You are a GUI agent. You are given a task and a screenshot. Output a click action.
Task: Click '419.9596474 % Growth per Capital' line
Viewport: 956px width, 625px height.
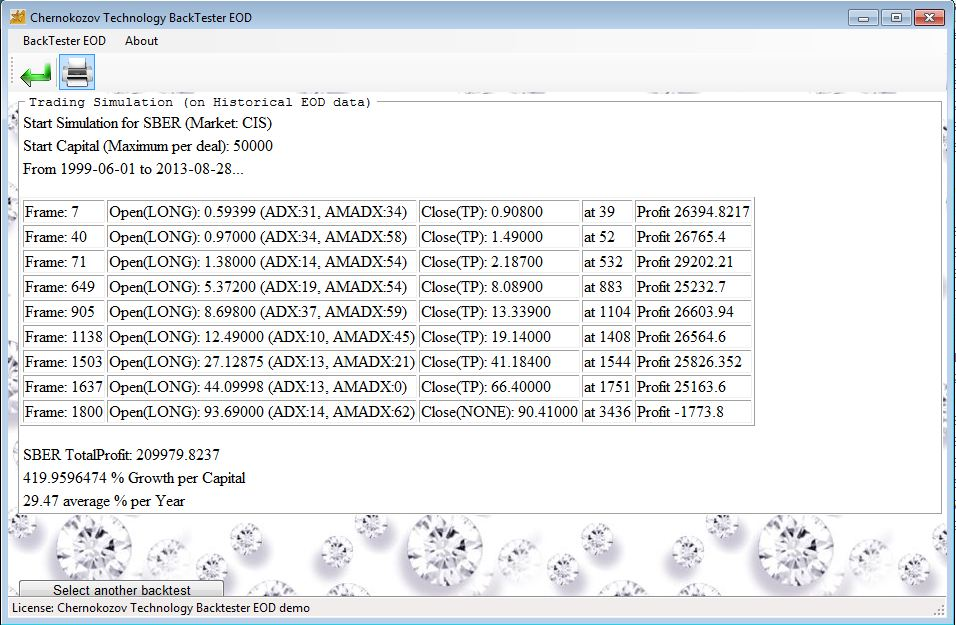(134, 478)
